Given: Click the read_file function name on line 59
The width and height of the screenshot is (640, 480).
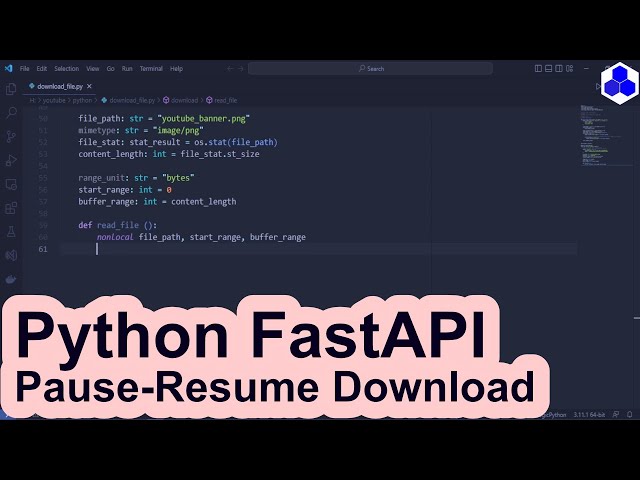Looking at the screenshot, I should click(118, 225).
